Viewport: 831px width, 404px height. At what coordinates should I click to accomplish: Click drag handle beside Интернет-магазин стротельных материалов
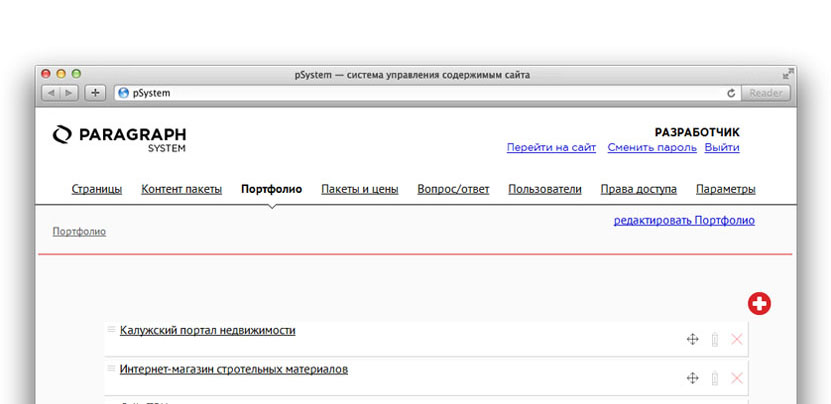(111, 368)
